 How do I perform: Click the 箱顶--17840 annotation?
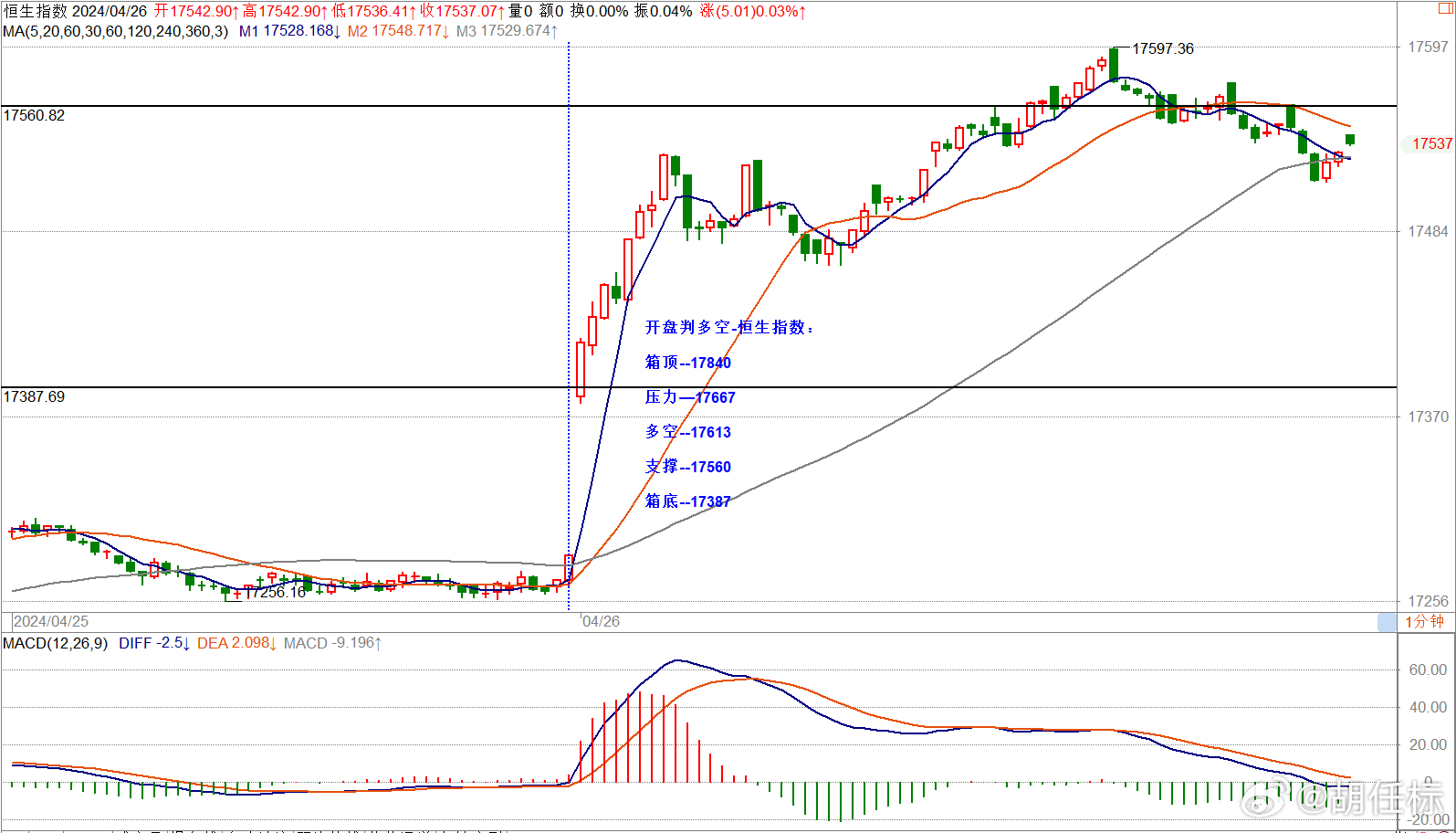pos(688,363)
